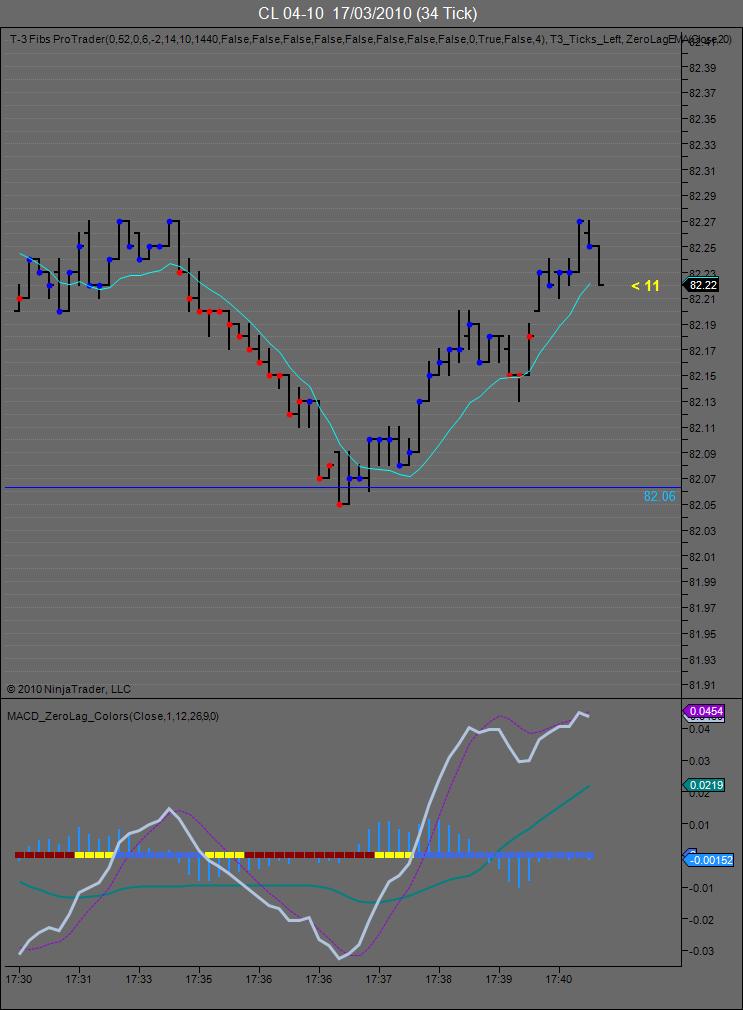The height and width of the screenshot is (1010, 743).
Task: Click the 82.03 price axis label
Action: tap(702, 531)
